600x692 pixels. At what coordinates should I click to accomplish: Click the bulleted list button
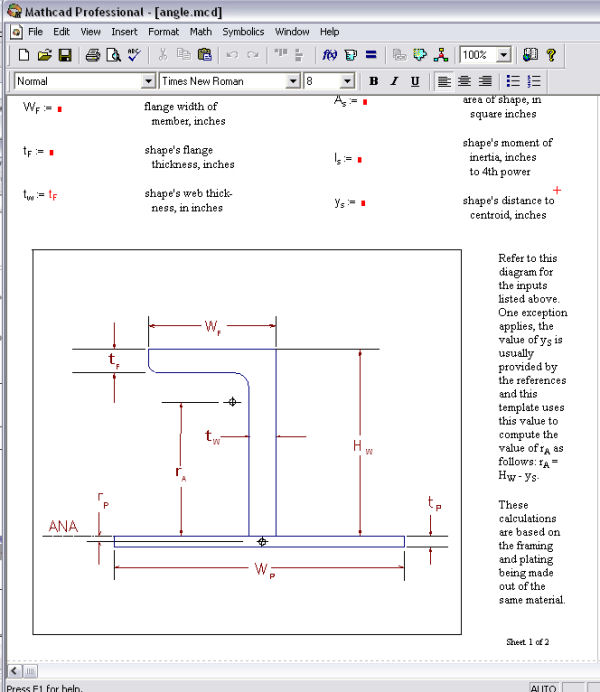point(513,81)
